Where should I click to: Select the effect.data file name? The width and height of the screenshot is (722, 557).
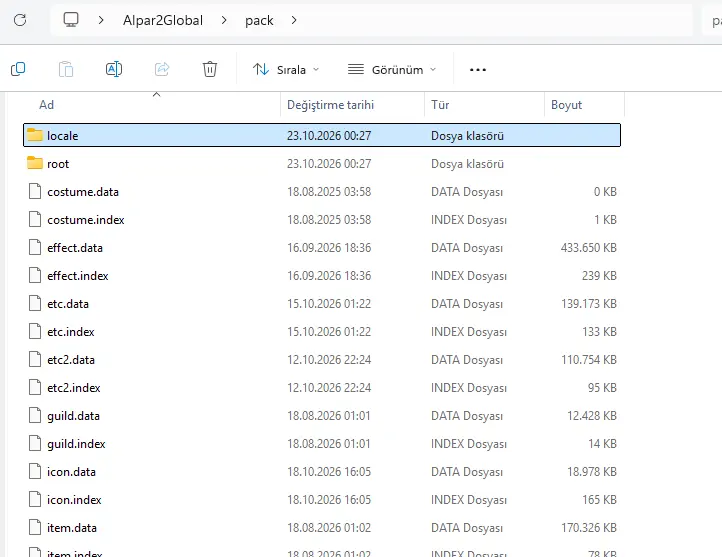(x=75, y=248)
